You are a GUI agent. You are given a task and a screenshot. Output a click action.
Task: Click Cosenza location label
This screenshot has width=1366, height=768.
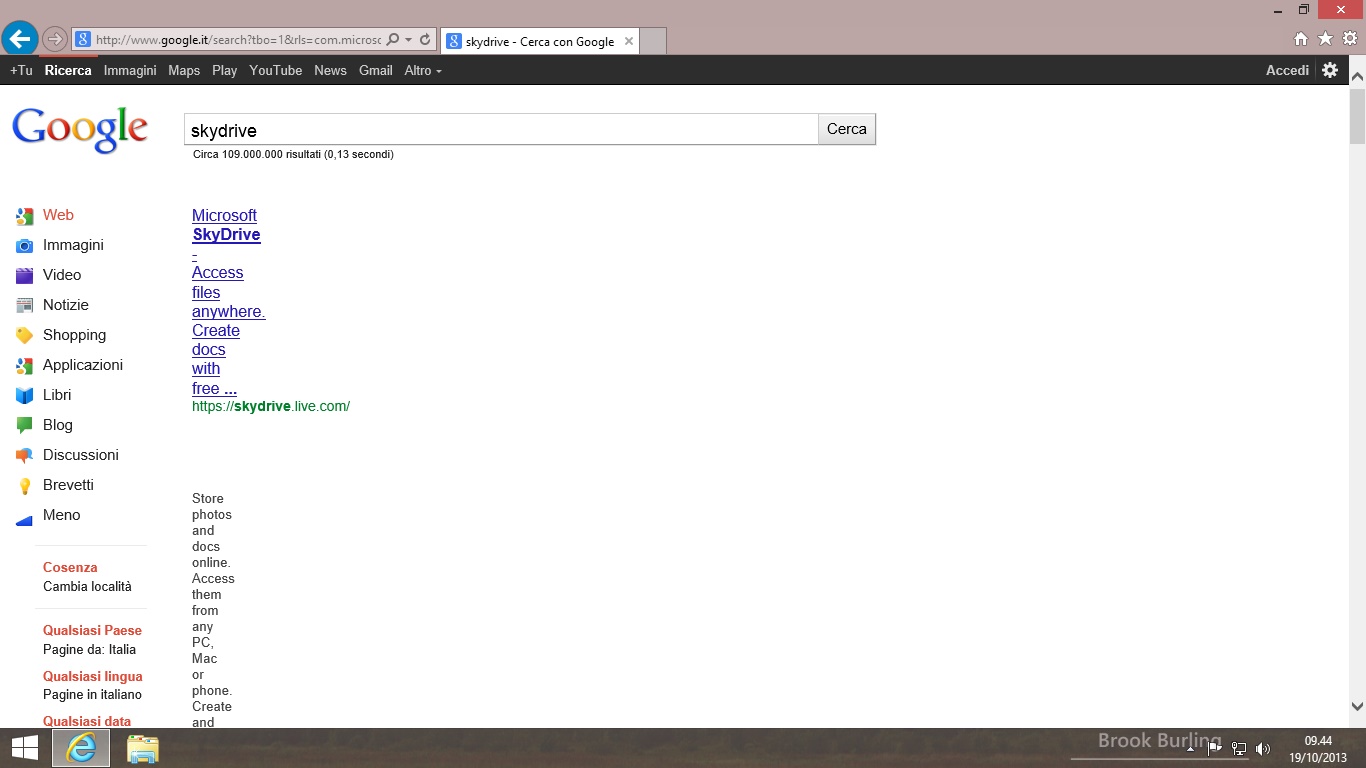point(70,567)
